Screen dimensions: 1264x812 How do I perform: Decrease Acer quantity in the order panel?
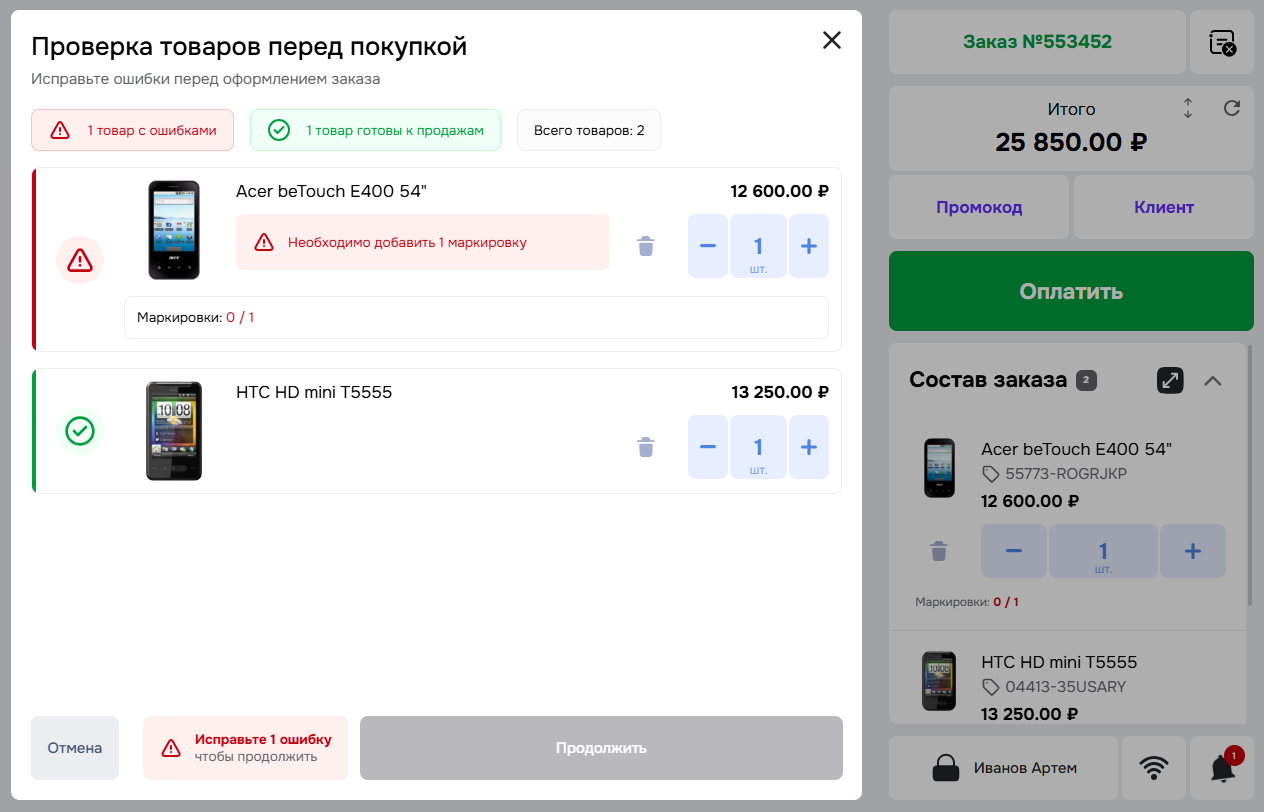[1013, 551]
